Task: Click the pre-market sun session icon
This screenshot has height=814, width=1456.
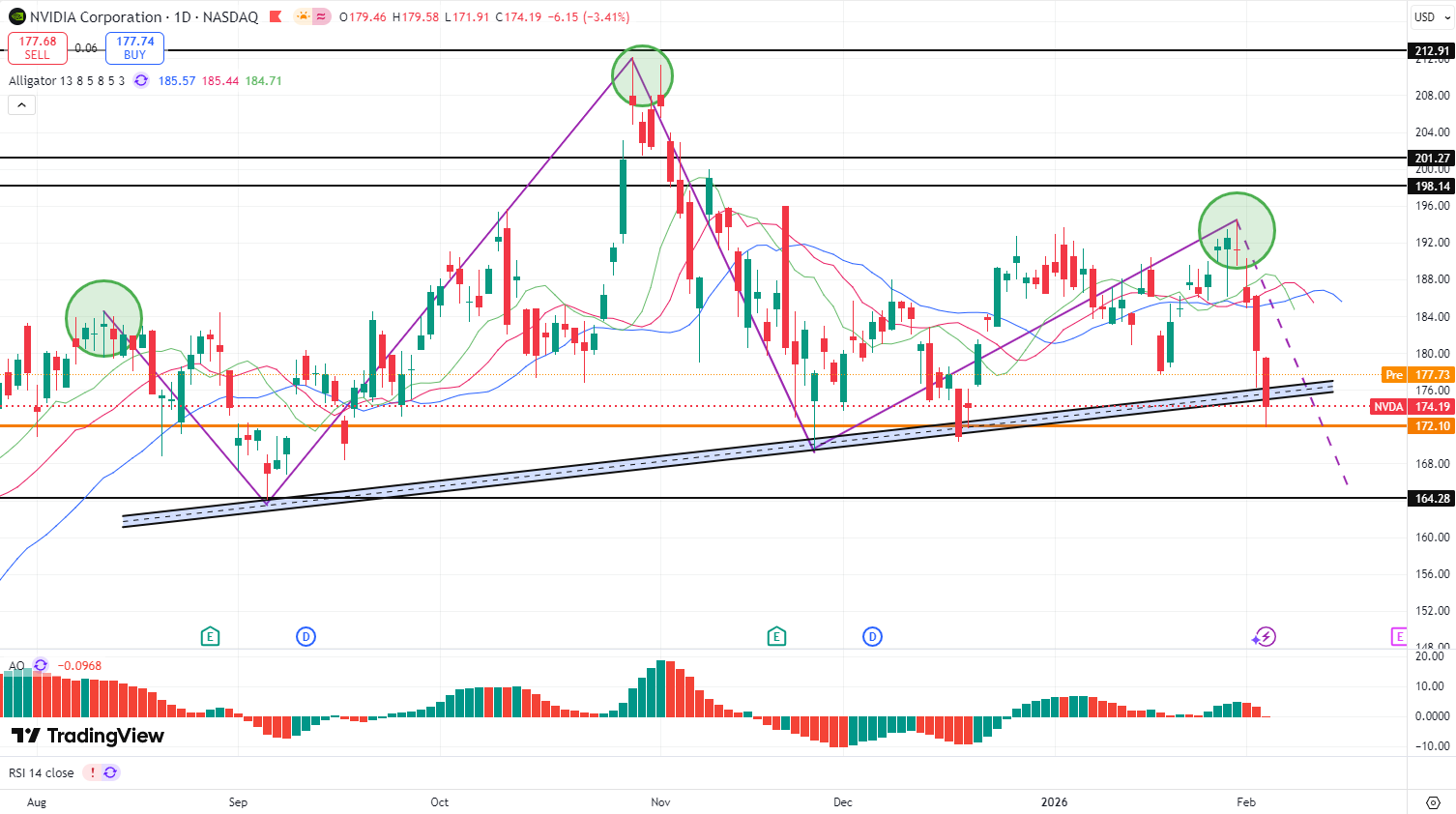Action: pos(304,16)
